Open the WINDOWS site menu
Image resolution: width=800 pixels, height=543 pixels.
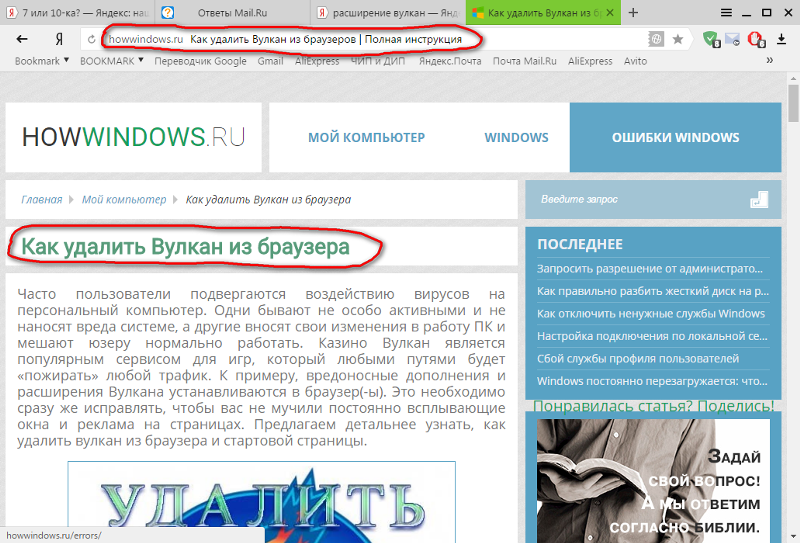coord(516,137)
